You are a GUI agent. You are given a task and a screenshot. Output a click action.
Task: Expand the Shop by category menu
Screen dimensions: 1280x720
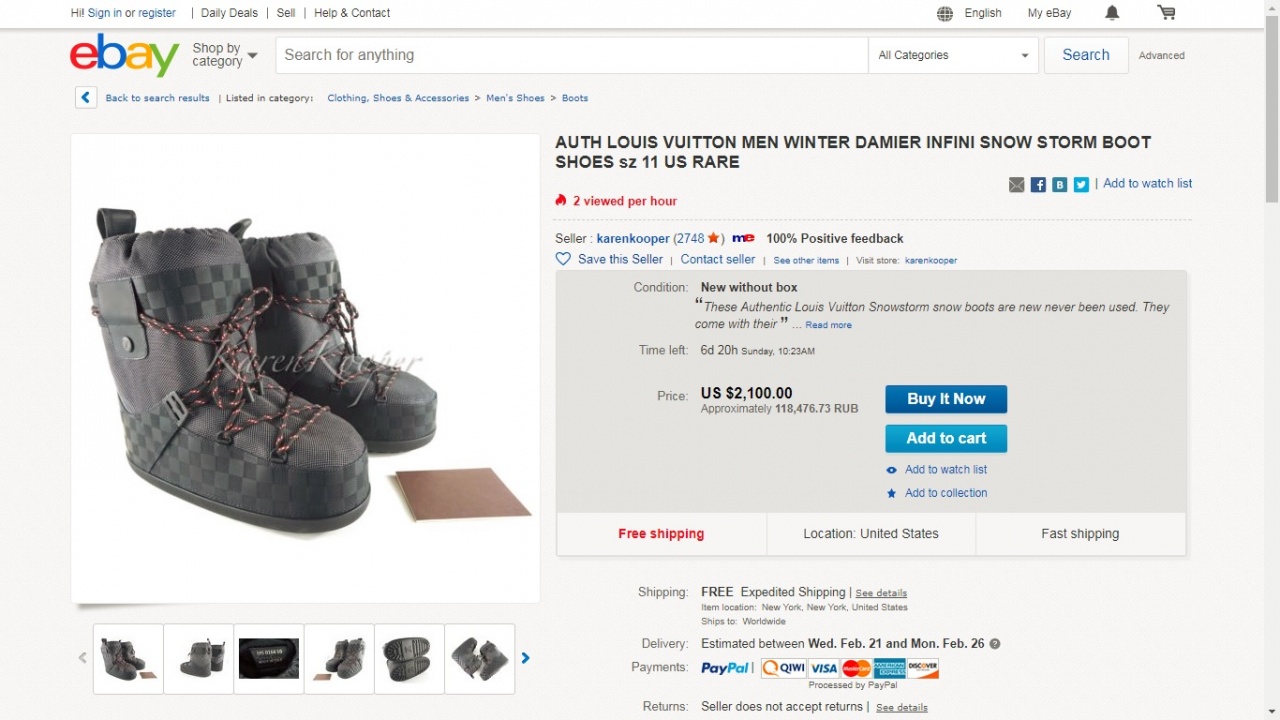[x=224, y=55]
